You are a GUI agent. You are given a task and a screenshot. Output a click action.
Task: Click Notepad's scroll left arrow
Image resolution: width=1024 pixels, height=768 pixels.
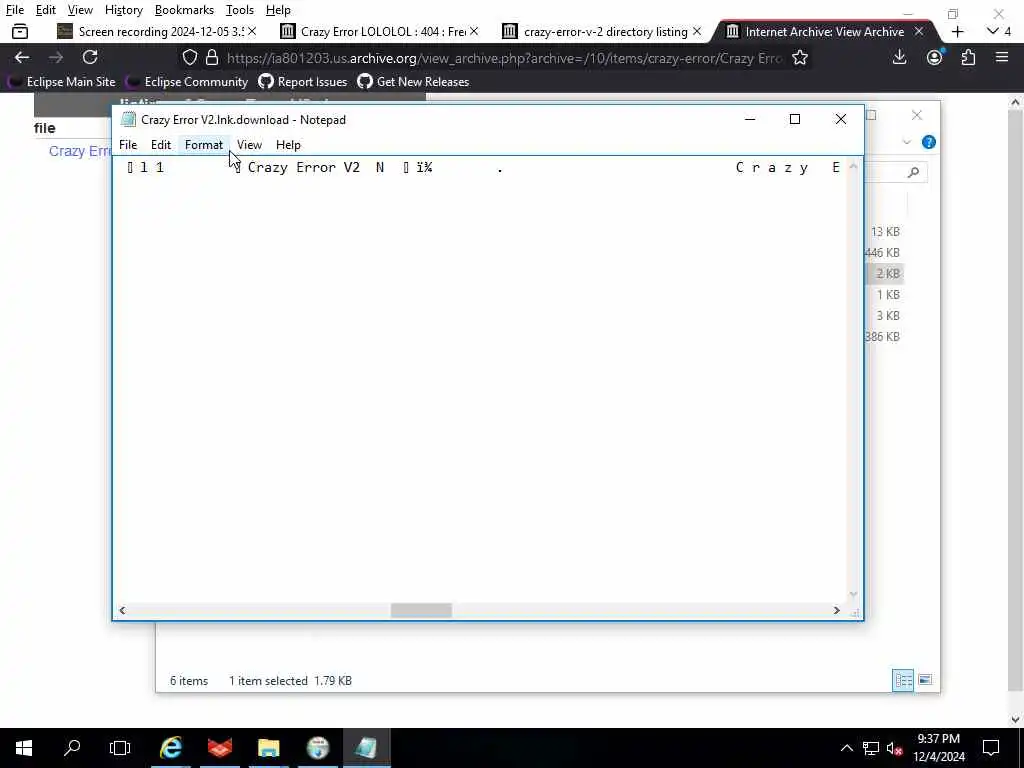(122, 610)
